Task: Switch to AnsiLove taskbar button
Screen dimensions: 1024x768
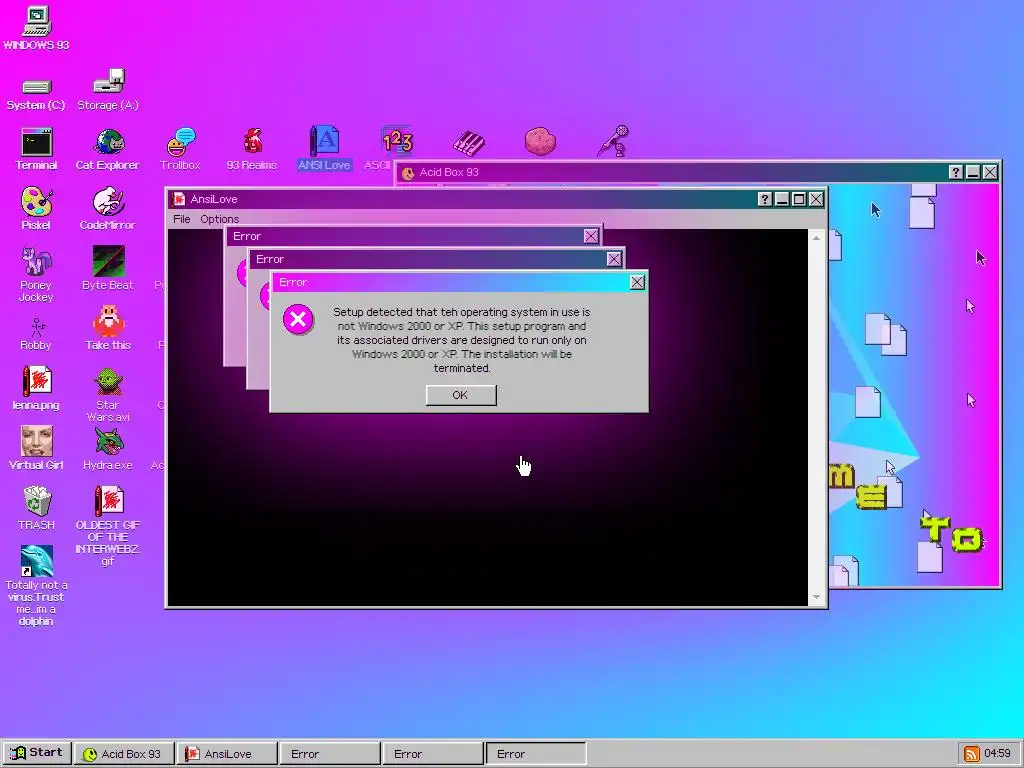Action: (x=227, y=754)
